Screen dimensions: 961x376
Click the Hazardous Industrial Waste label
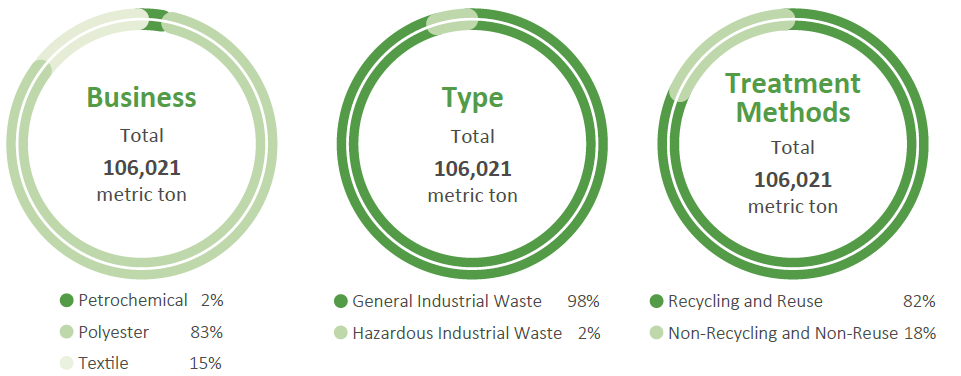point(457,333)
